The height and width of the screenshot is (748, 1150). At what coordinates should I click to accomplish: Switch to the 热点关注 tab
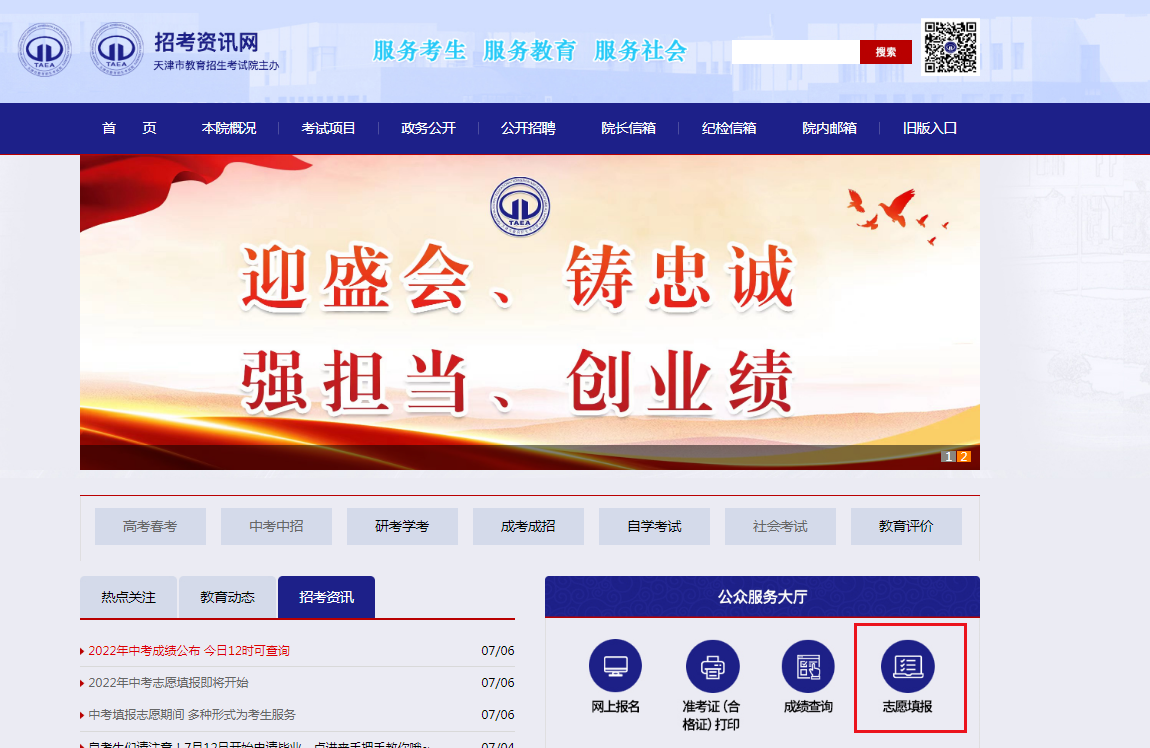pyautogui.click(x=128, y=597)
